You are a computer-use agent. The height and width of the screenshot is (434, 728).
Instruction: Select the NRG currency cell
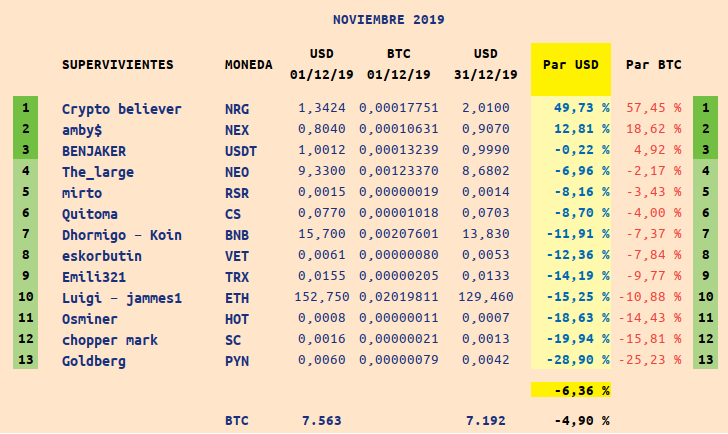[x=237, y=109]
